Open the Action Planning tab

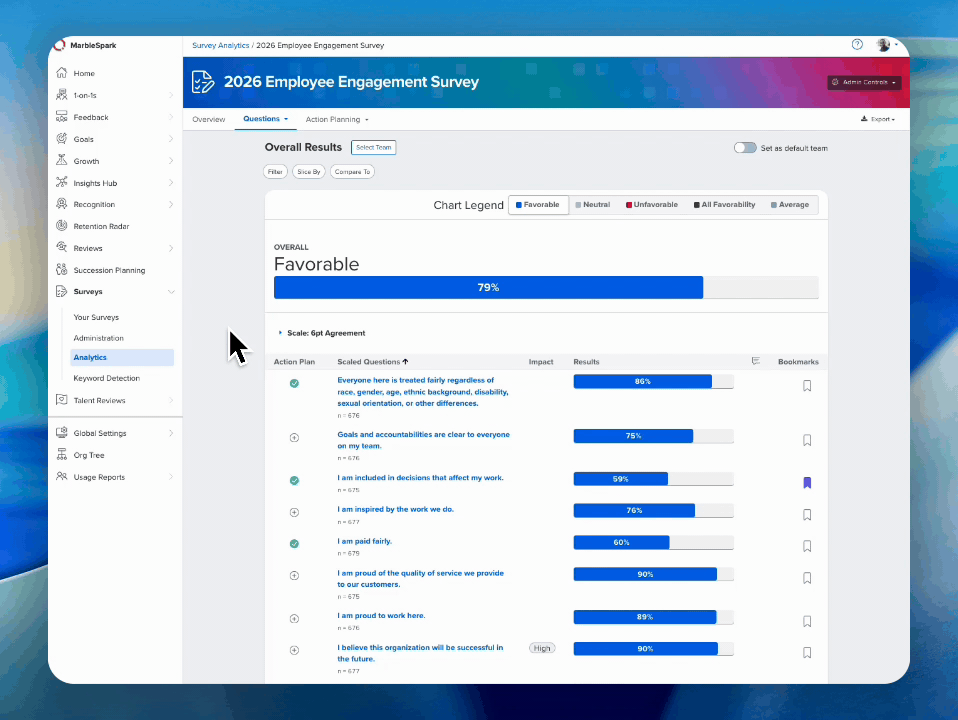[x=337, y=119]
